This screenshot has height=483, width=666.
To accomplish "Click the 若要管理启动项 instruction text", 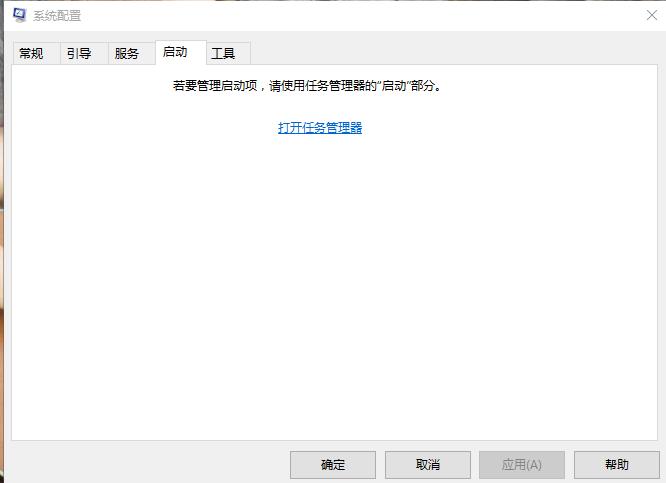I will coord(307,86).
